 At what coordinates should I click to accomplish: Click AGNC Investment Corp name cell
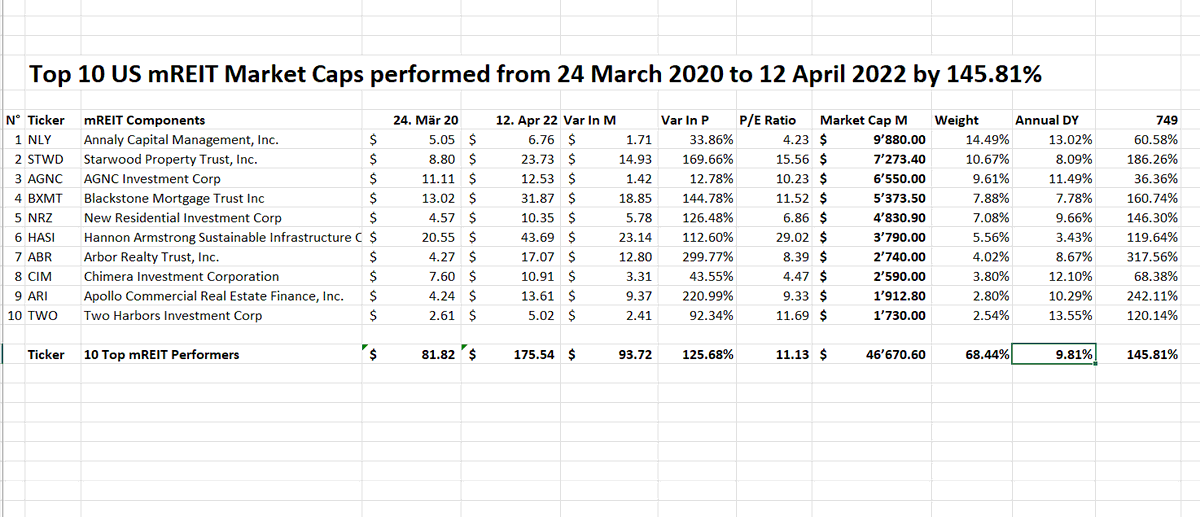152,179
